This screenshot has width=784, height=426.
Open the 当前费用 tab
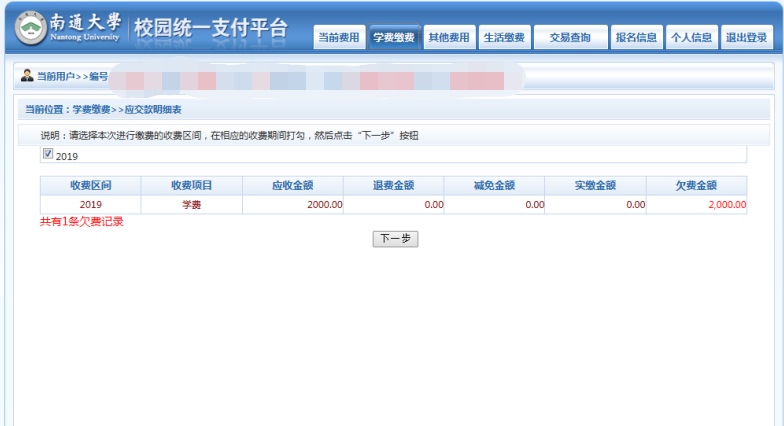click(339, 38)
